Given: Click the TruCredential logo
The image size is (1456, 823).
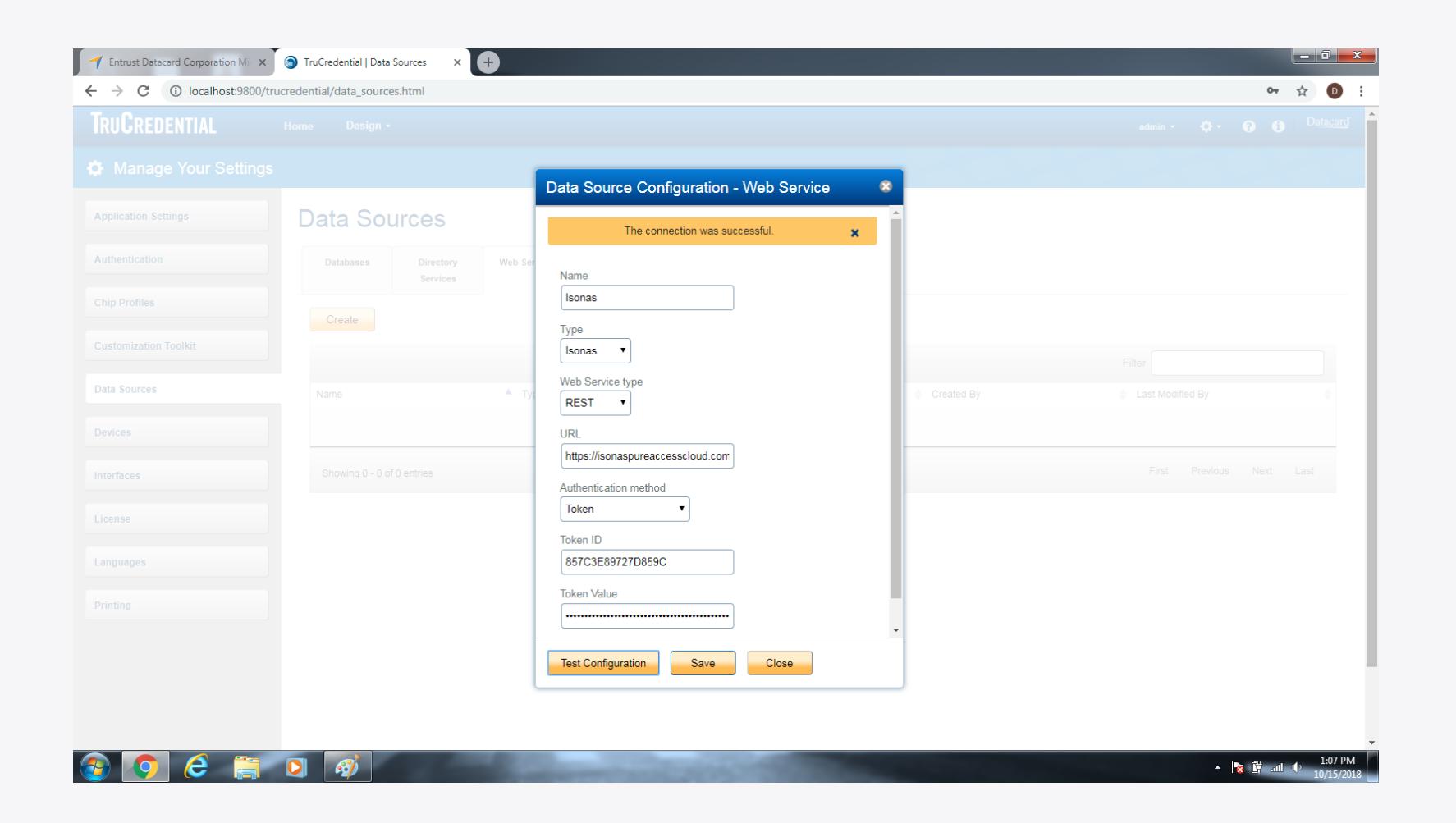Looking at the screenshot, I should (154, 126).
